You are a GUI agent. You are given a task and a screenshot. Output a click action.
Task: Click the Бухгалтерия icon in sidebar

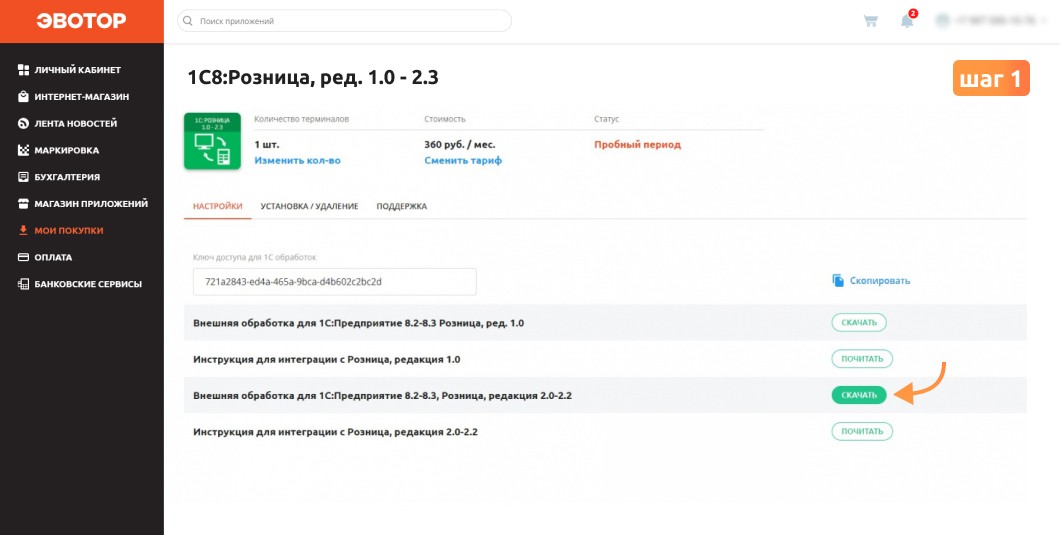click(23, 177)
